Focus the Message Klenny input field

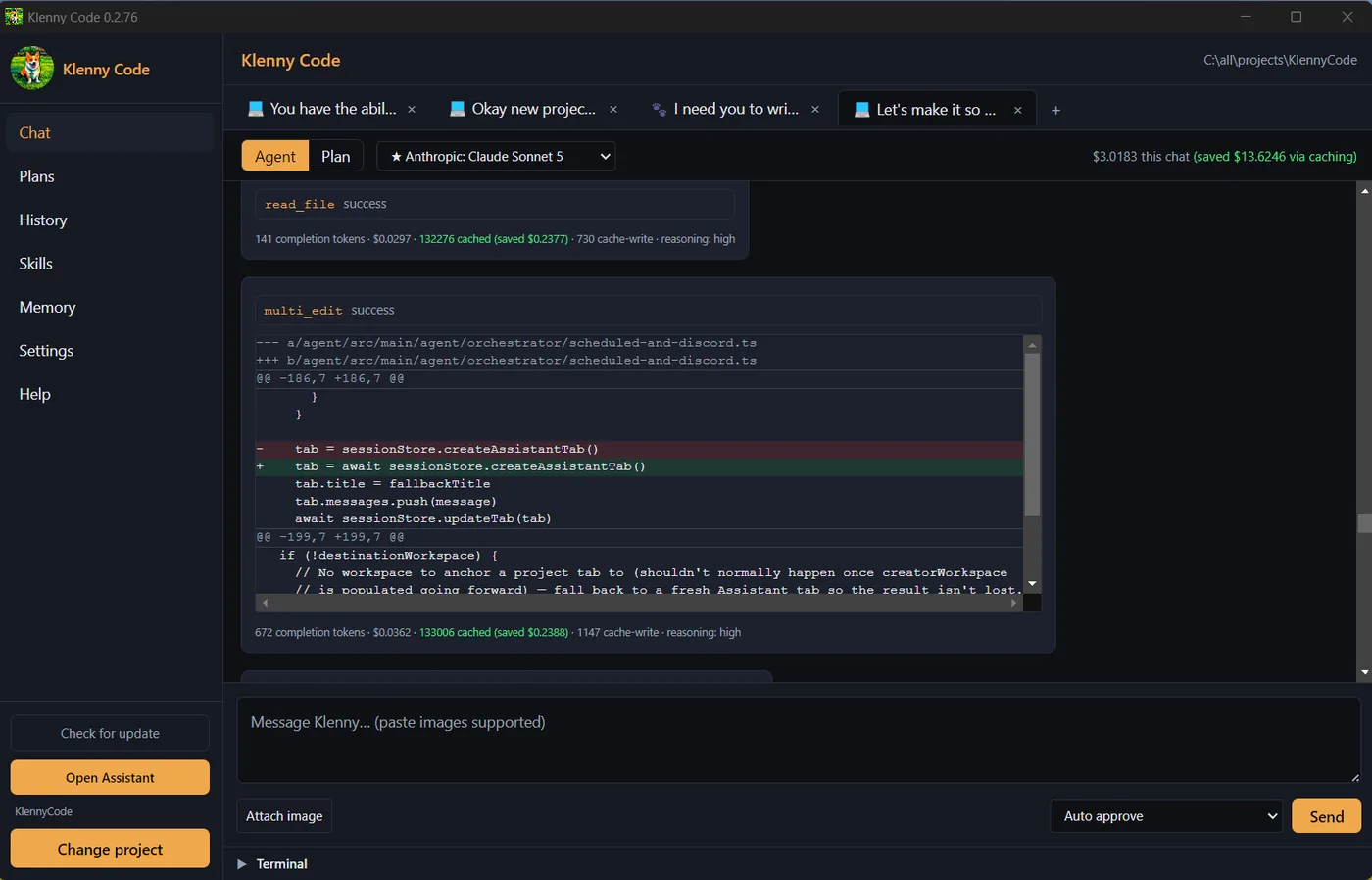tap(799, 740)
